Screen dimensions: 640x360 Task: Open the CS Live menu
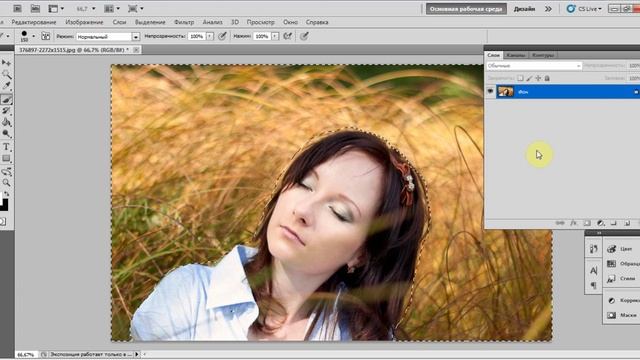point(584,9)
